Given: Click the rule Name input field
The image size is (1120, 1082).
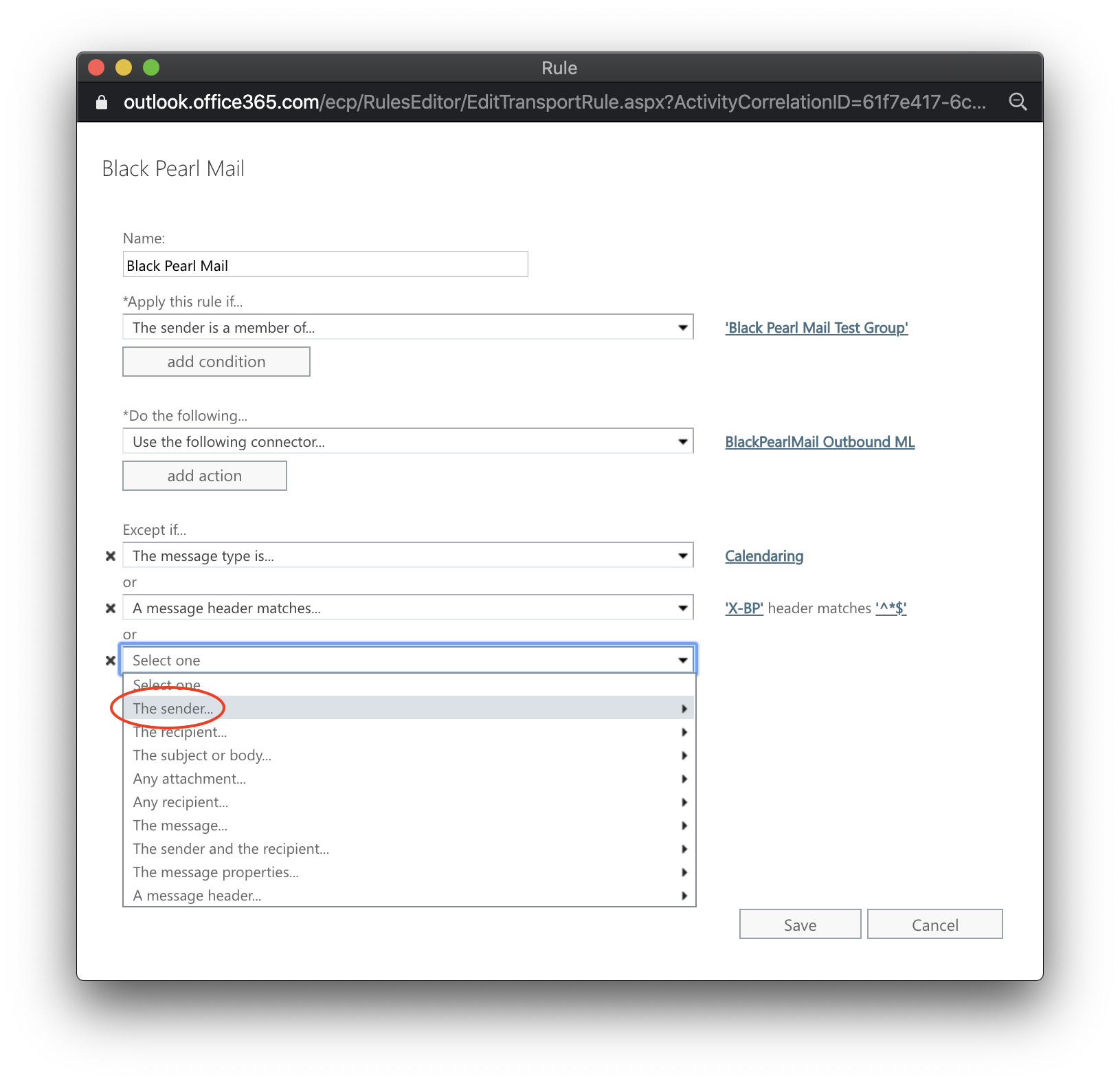Looking at the screenshot, I should pos(326,265).
